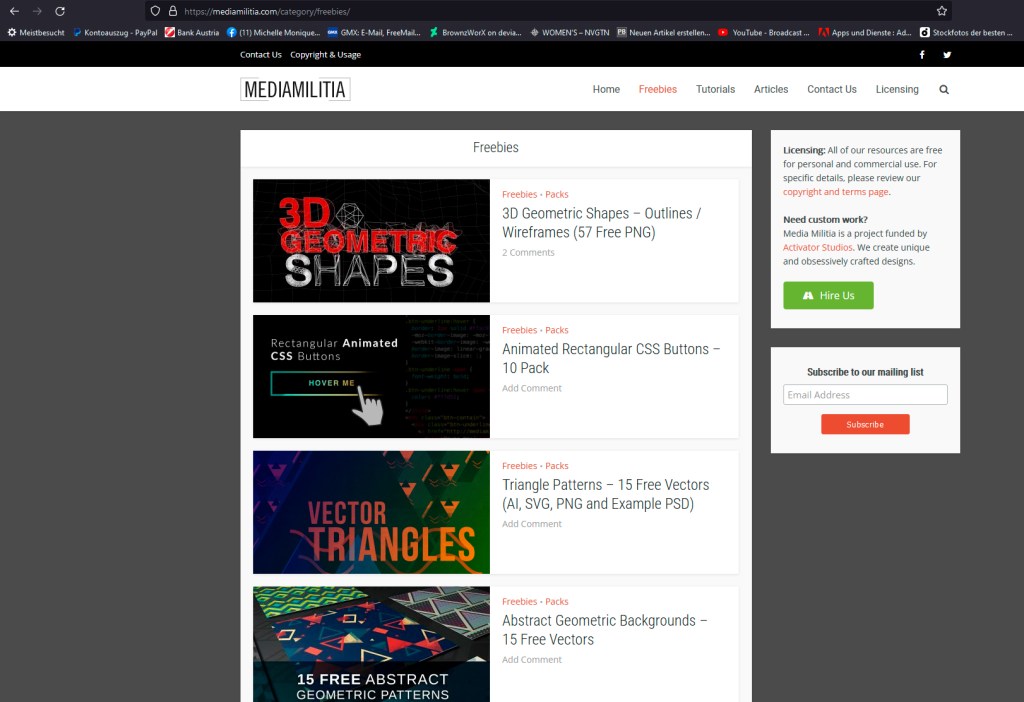Open the Tutorials menu item
This screenshot has height=702, width=1024.
[715, 89]
